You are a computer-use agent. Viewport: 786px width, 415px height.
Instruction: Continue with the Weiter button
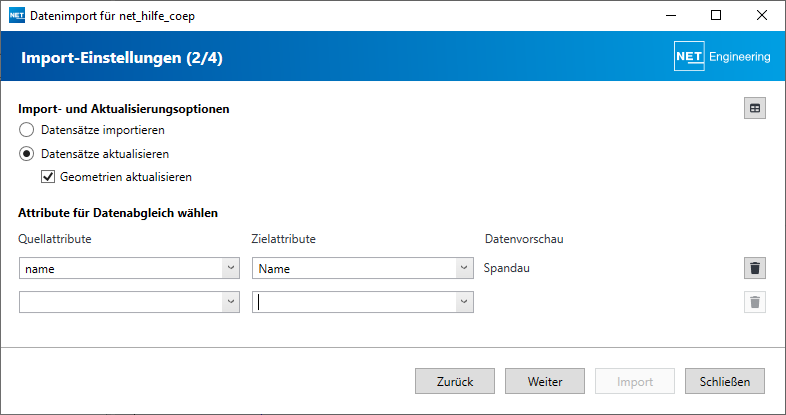(545, 381)
